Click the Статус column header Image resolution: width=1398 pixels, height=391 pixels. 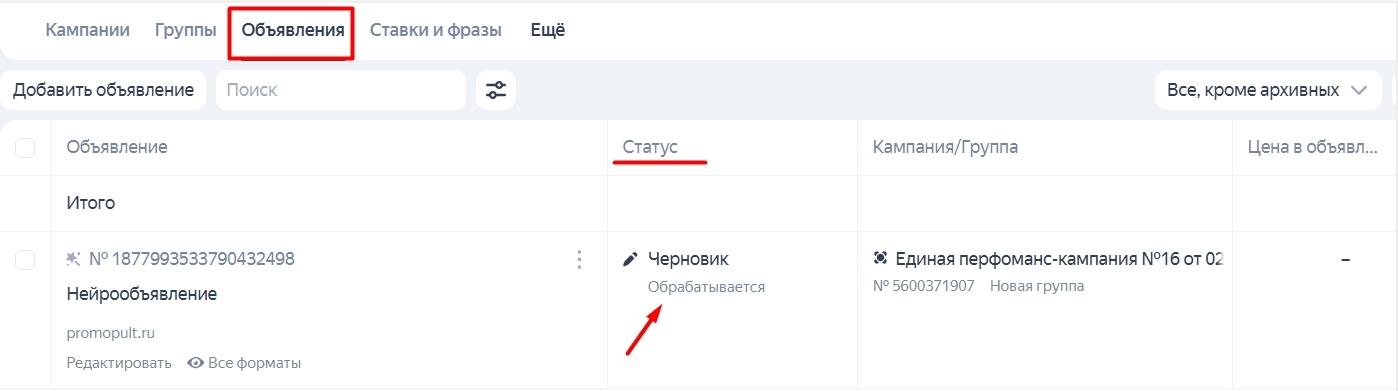coord(650,147)
